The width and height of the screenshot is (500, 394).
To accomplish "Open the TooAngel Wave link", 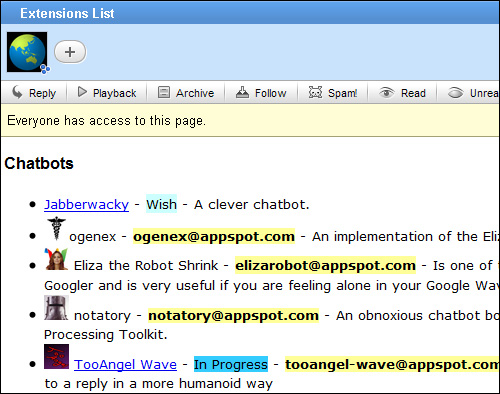I will click(x=125, y=365).
